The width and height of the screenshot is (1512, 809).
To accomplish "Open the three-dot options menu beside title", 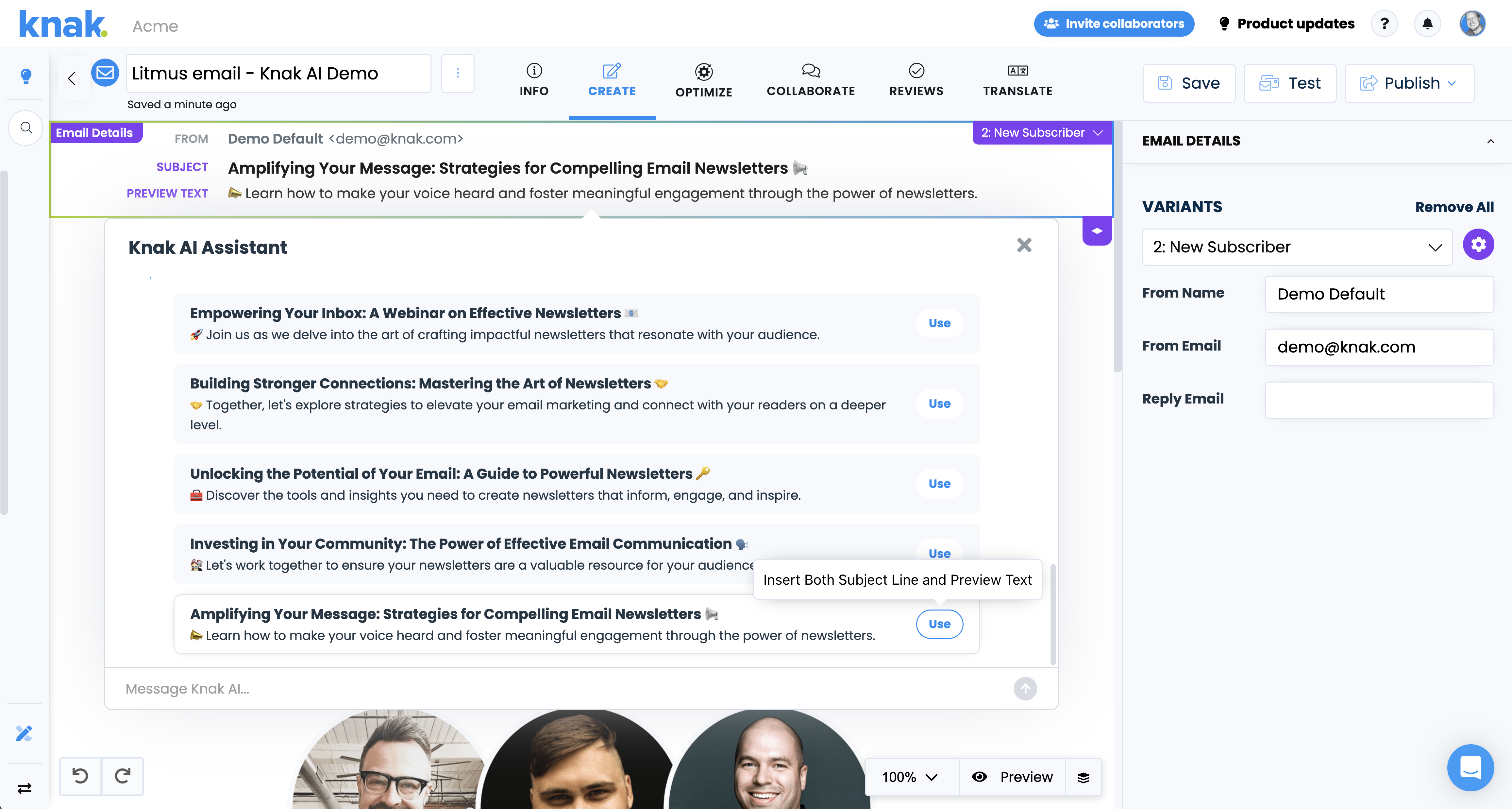I will pyautogui.click(x=458, y=73).
